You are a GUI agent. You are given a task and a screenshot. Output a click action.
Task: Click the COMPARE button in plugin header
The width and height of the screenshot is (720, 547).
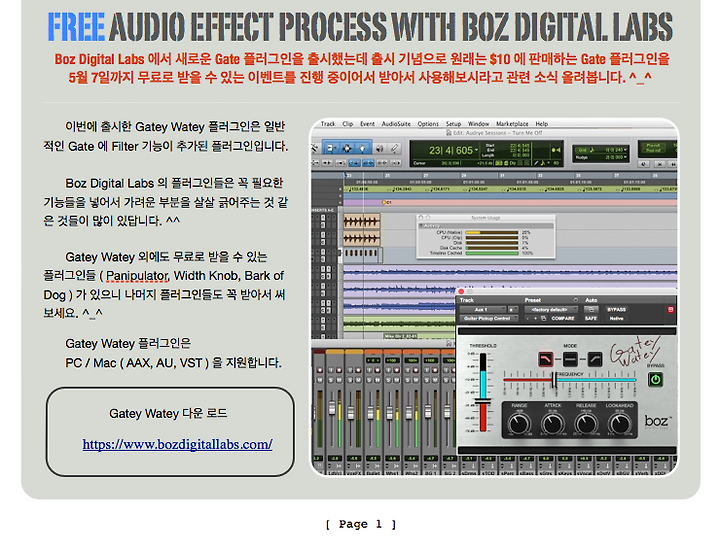pyautogui.click(x=562, y=318)
